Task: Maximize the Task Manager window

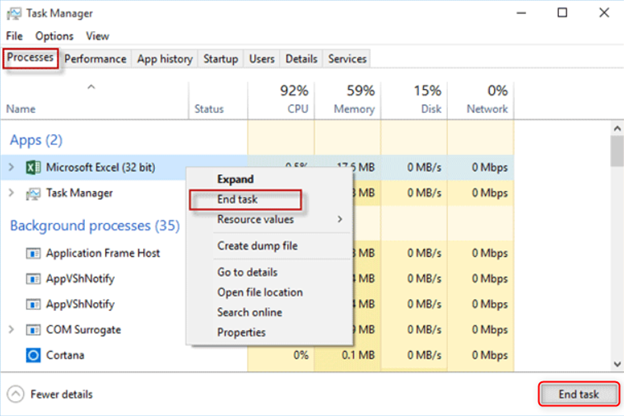Action: (562, 13)
